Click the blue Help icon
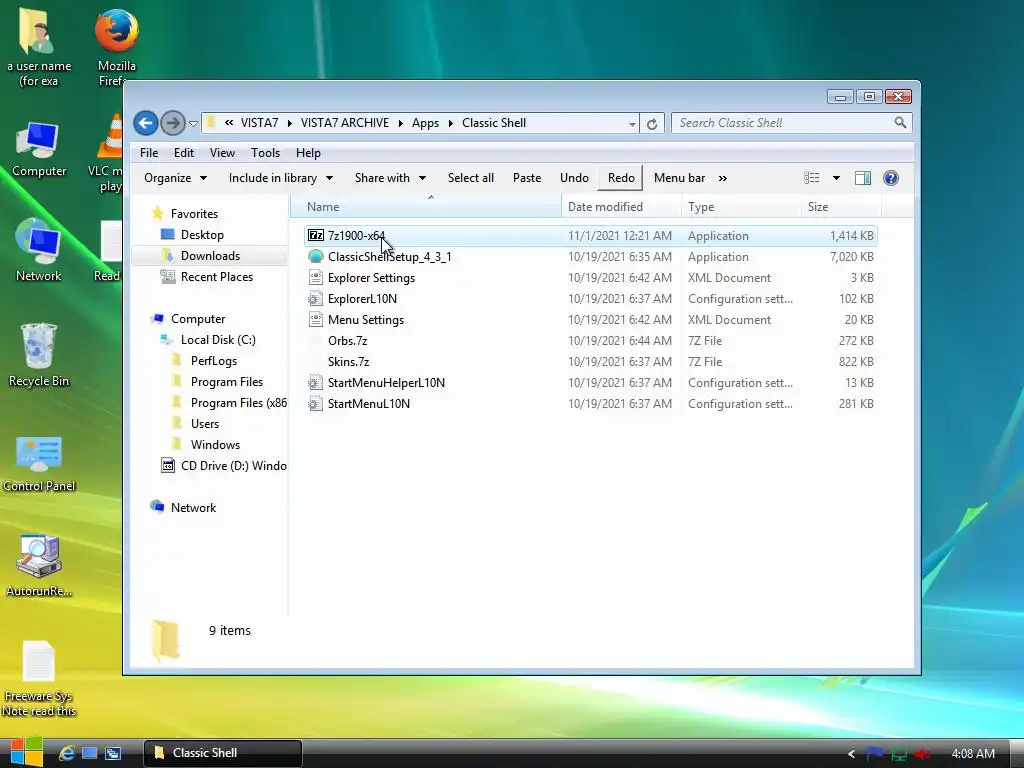Screen dimensions: 1024x768 891,178
